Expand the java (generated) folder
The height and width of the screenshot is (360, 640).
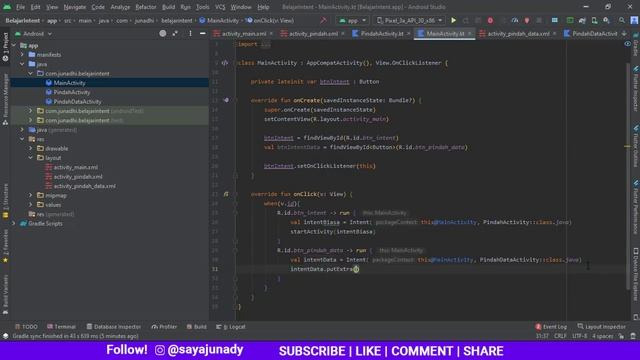click(22, 130)
